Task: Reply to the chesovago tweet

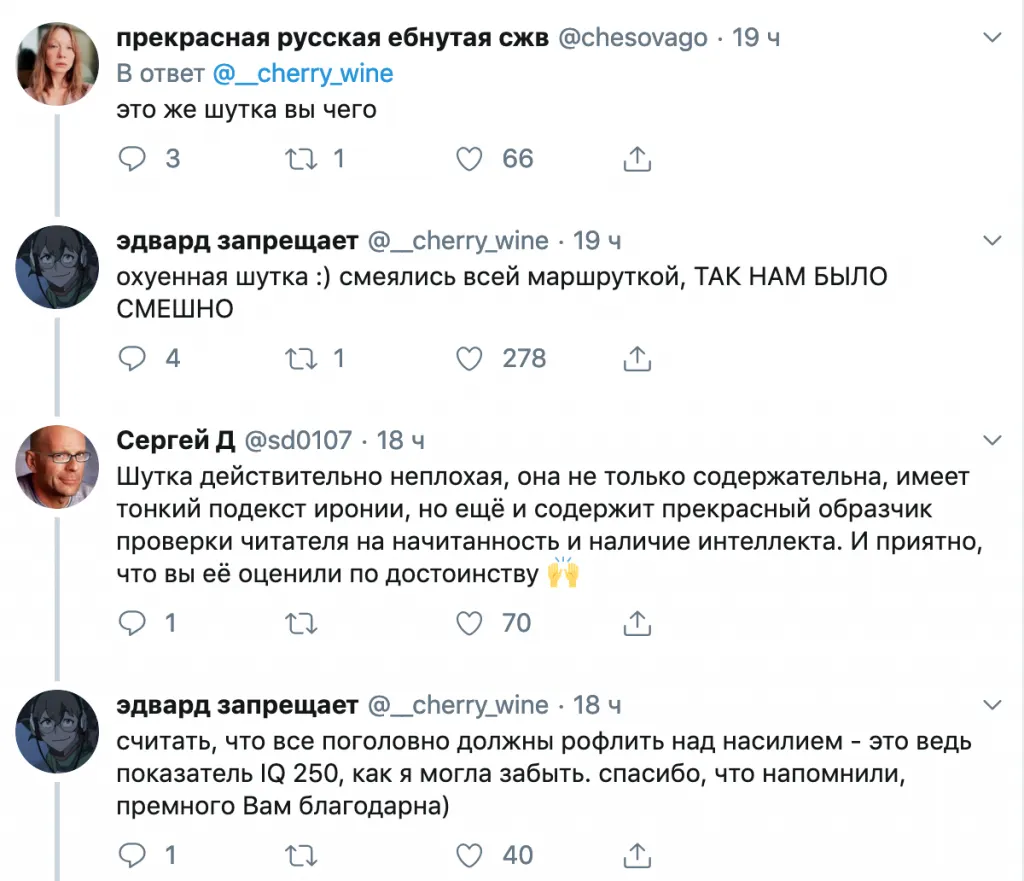Action: point(132,158)
